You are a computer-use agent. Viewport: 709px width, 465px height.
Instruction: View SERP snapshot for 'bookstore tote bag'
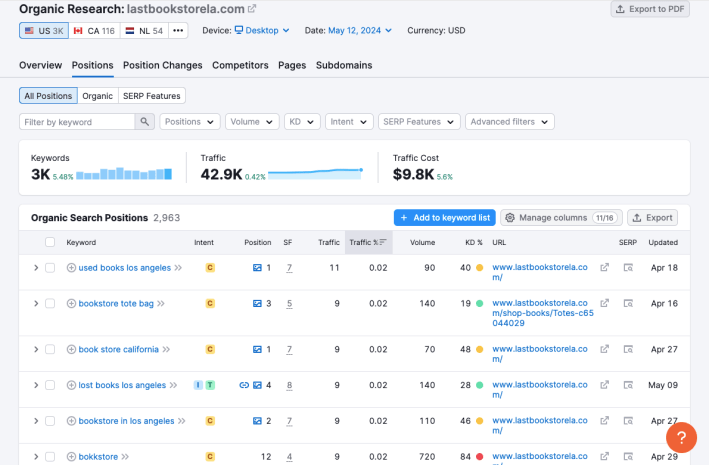click(x=628, y=304)
